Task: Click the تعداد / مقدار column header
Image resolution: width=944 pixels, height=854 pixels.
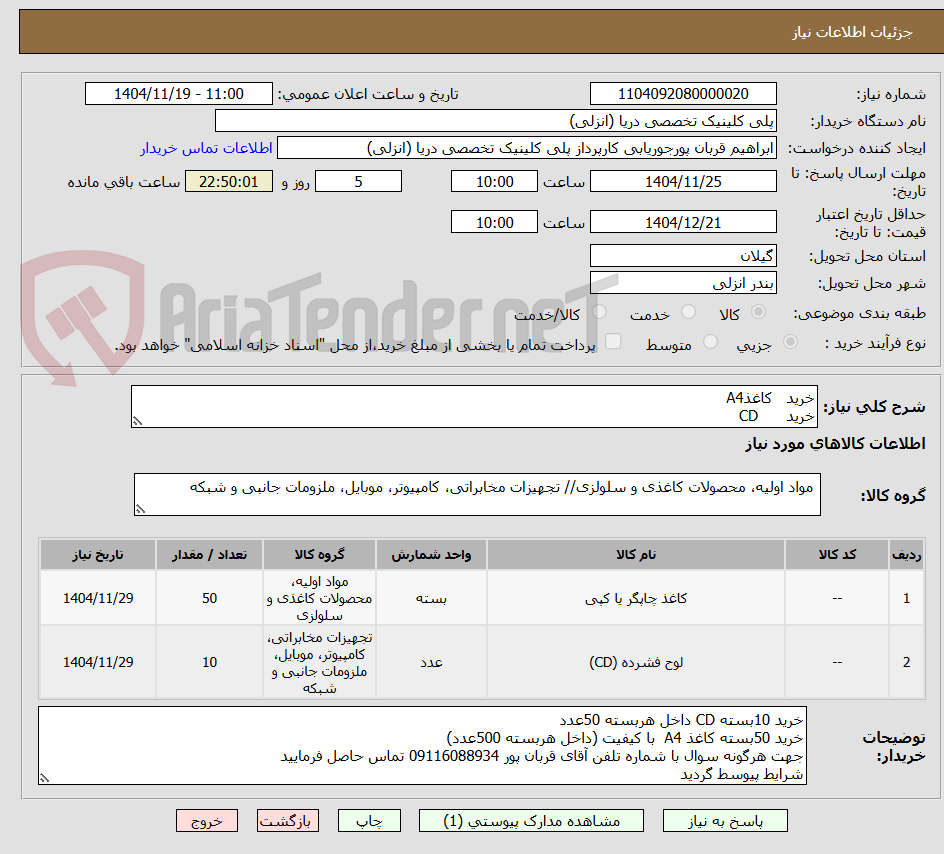Action: coord(210,554)
